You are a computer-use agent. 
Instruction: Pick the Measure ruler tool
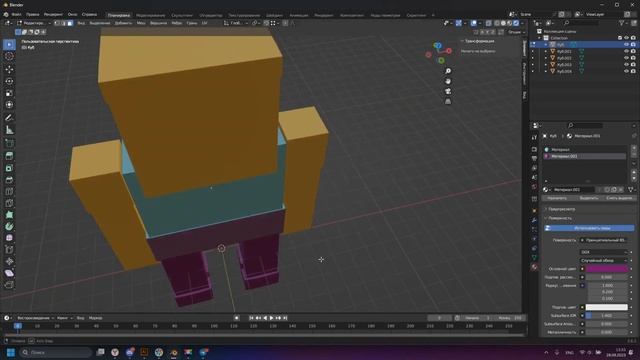pyautogui.click(x=9, y=130)
